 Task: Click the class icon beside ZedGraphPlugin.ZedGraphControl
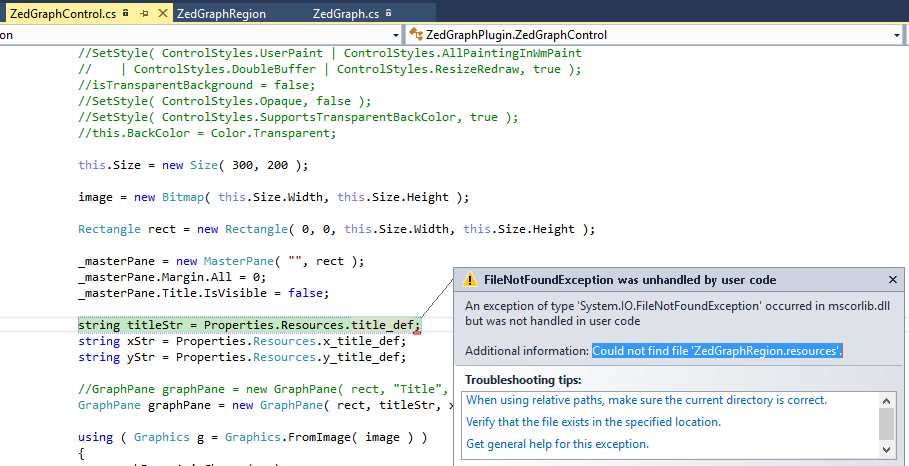click(416, 35)
